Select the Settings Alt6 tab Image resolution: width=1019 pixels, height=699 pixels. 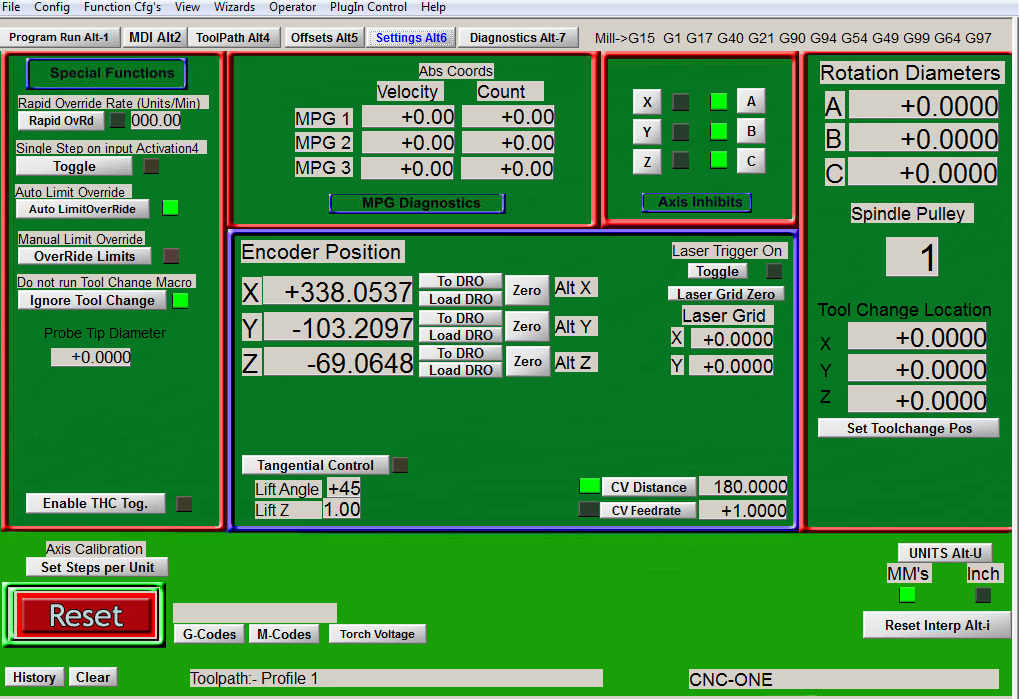pos(411,37)
